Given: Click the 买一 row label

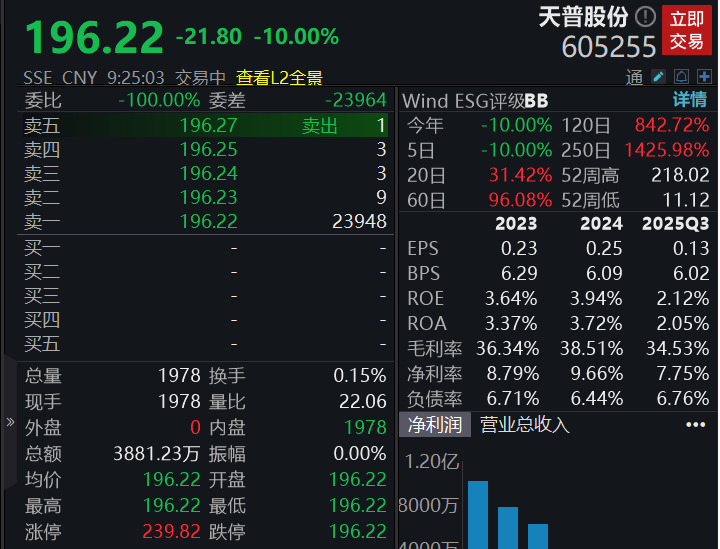Looking at the screenshot, I should pos(42,248).
